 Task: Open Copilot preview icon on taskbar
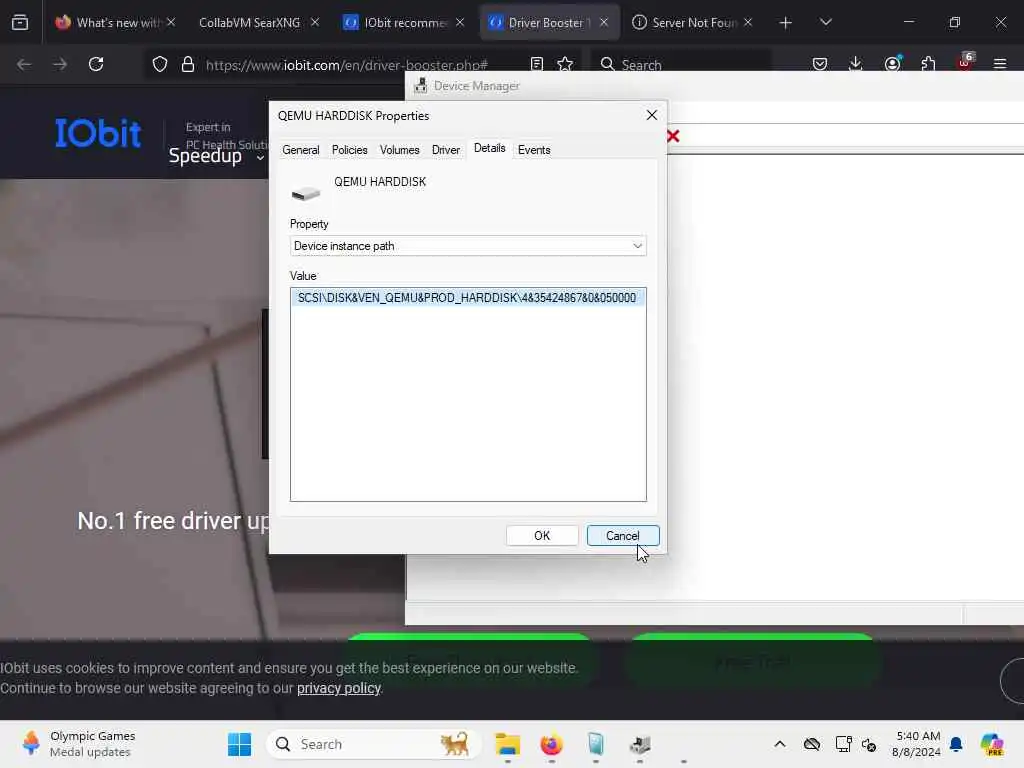coord(992,744)
